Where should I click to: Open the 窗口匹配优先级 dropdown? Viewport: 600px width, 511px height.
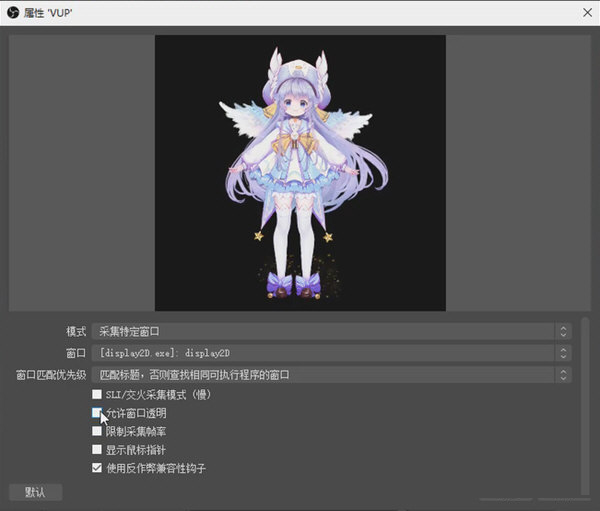[x=331, y=375]
